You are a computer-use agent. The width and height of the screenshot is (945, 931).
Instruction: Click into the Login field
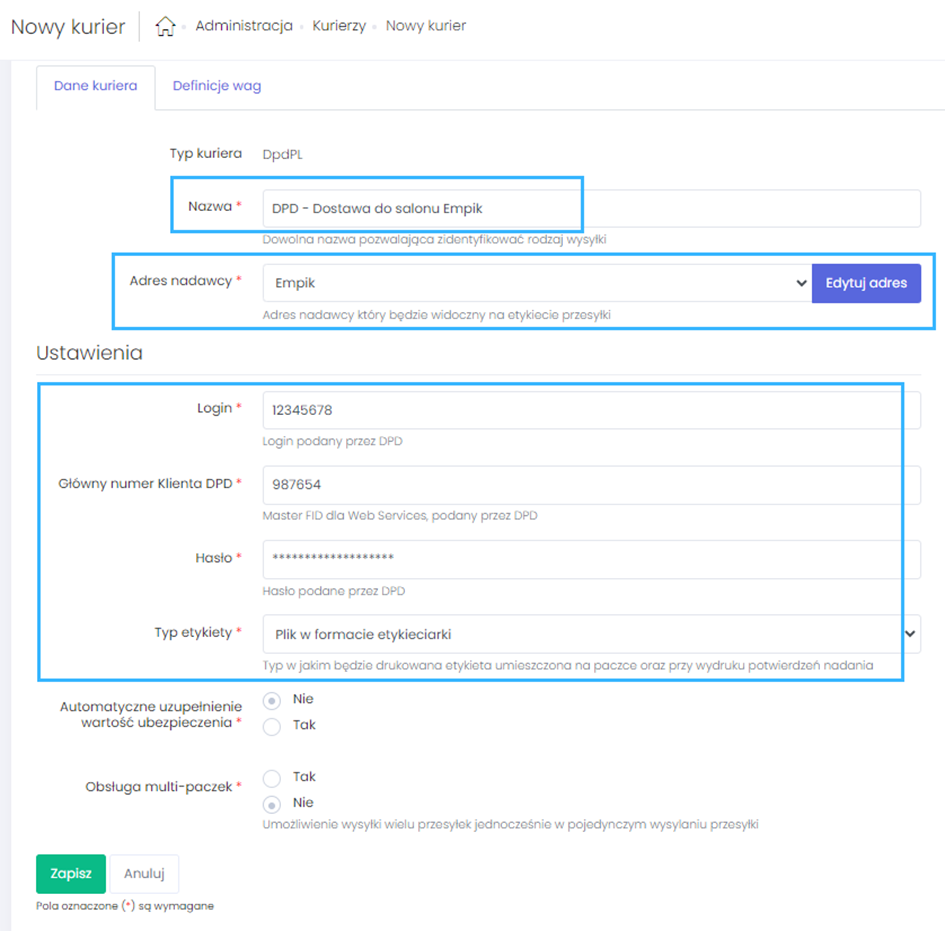coord(590,409)
